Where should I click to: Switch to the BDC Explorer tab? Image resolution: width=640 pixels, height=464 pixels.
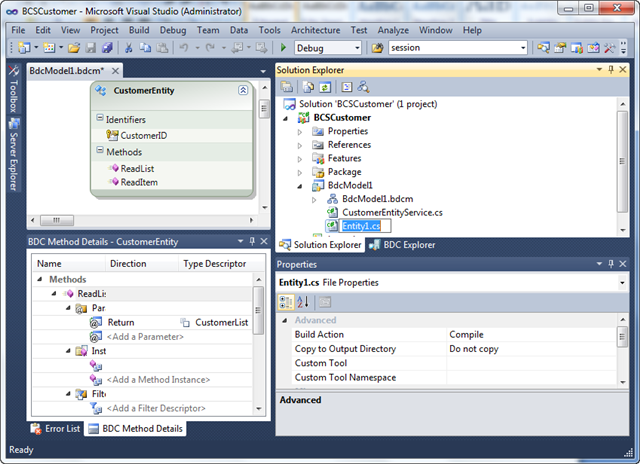tap(402, 245)
